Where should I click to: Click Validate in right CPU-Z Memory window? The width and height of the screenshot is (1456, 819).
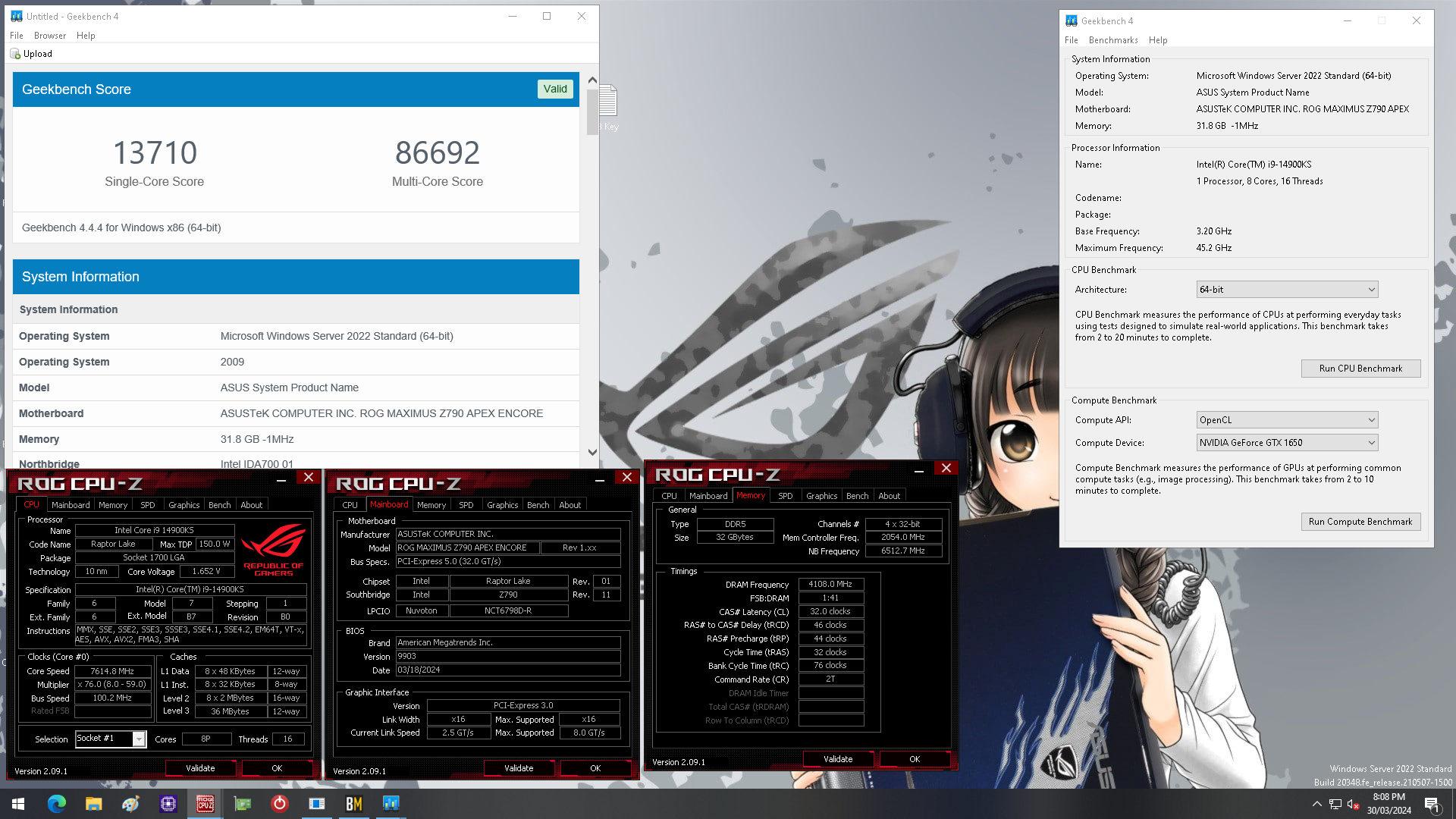tap(838, 759)
